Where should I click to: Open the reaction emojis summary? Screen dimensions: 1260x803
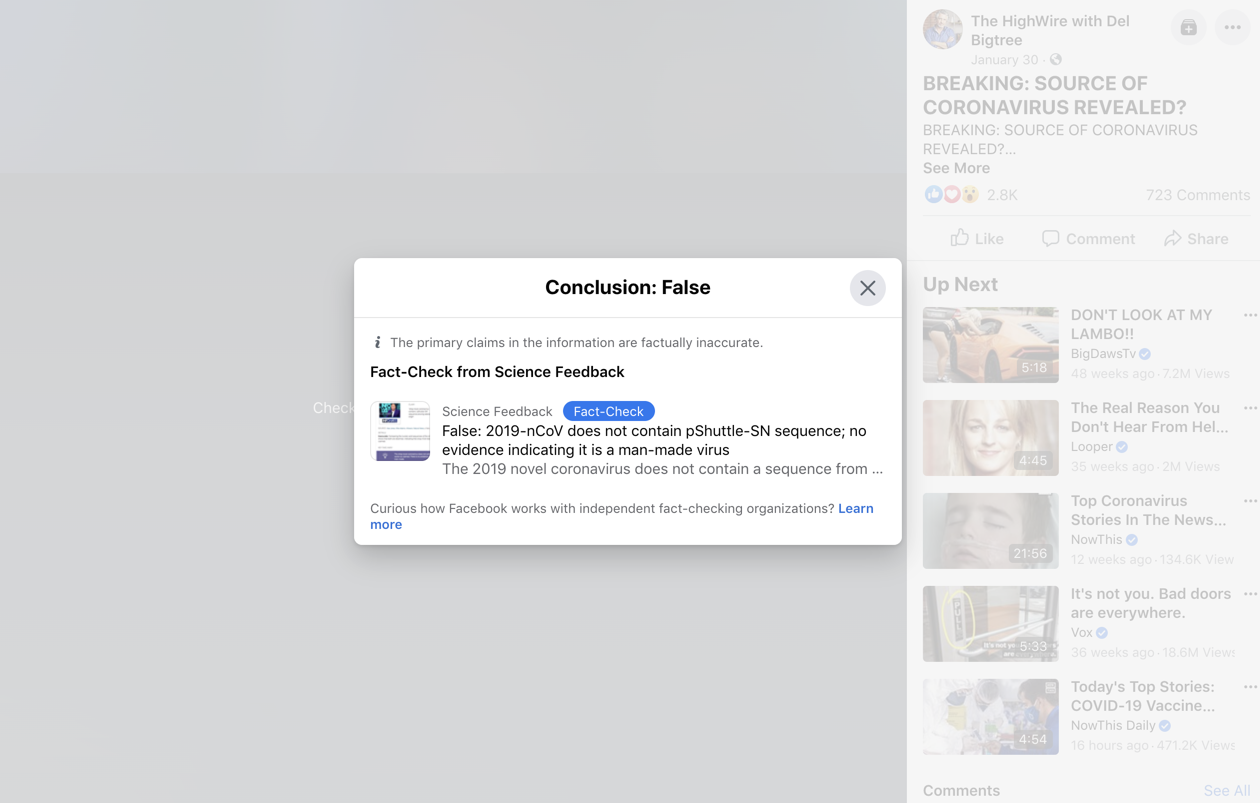point(951,195)
